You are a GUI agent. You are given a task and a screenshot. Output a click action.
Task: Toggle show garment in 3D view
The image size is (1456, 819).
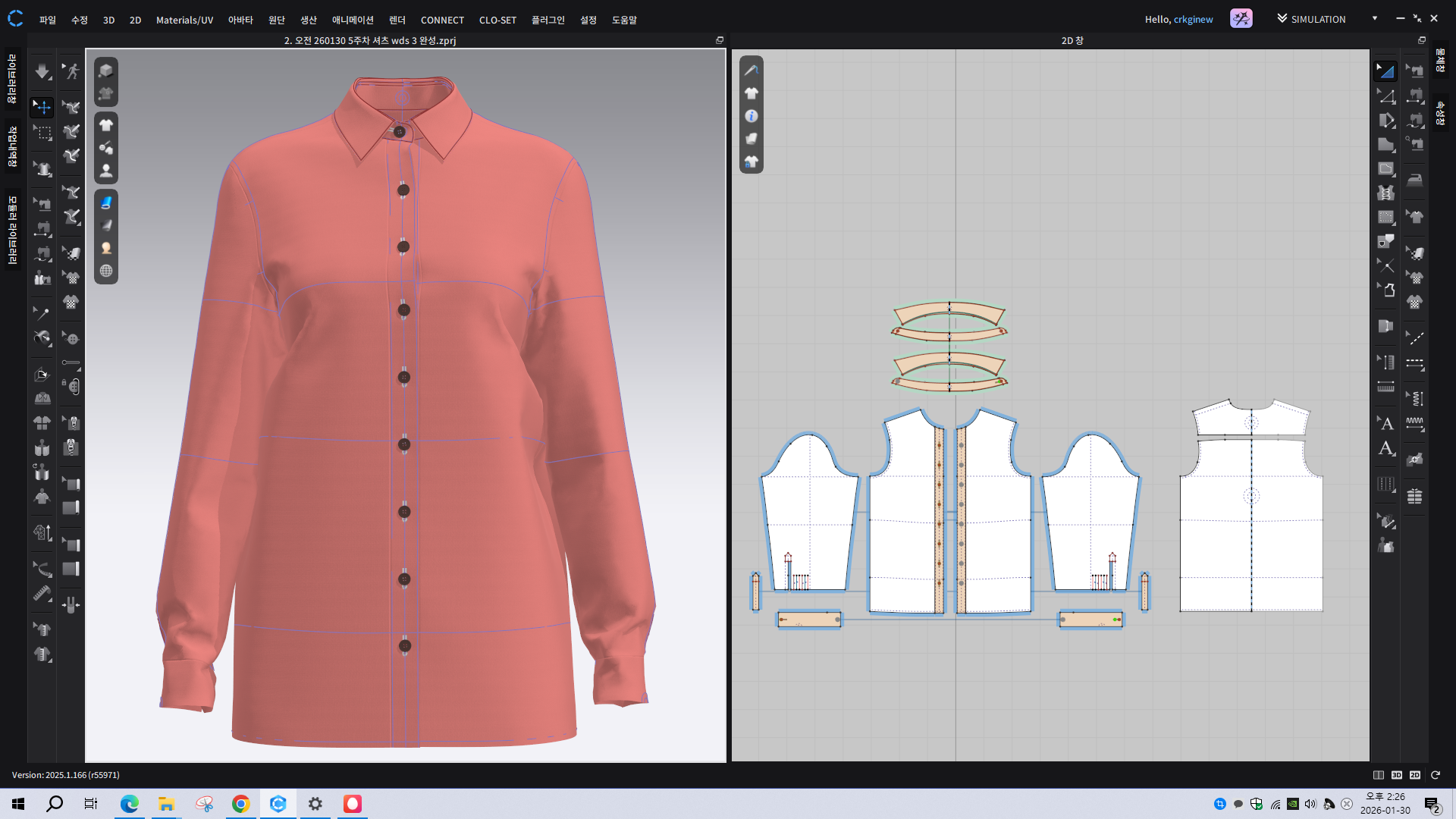106,125
